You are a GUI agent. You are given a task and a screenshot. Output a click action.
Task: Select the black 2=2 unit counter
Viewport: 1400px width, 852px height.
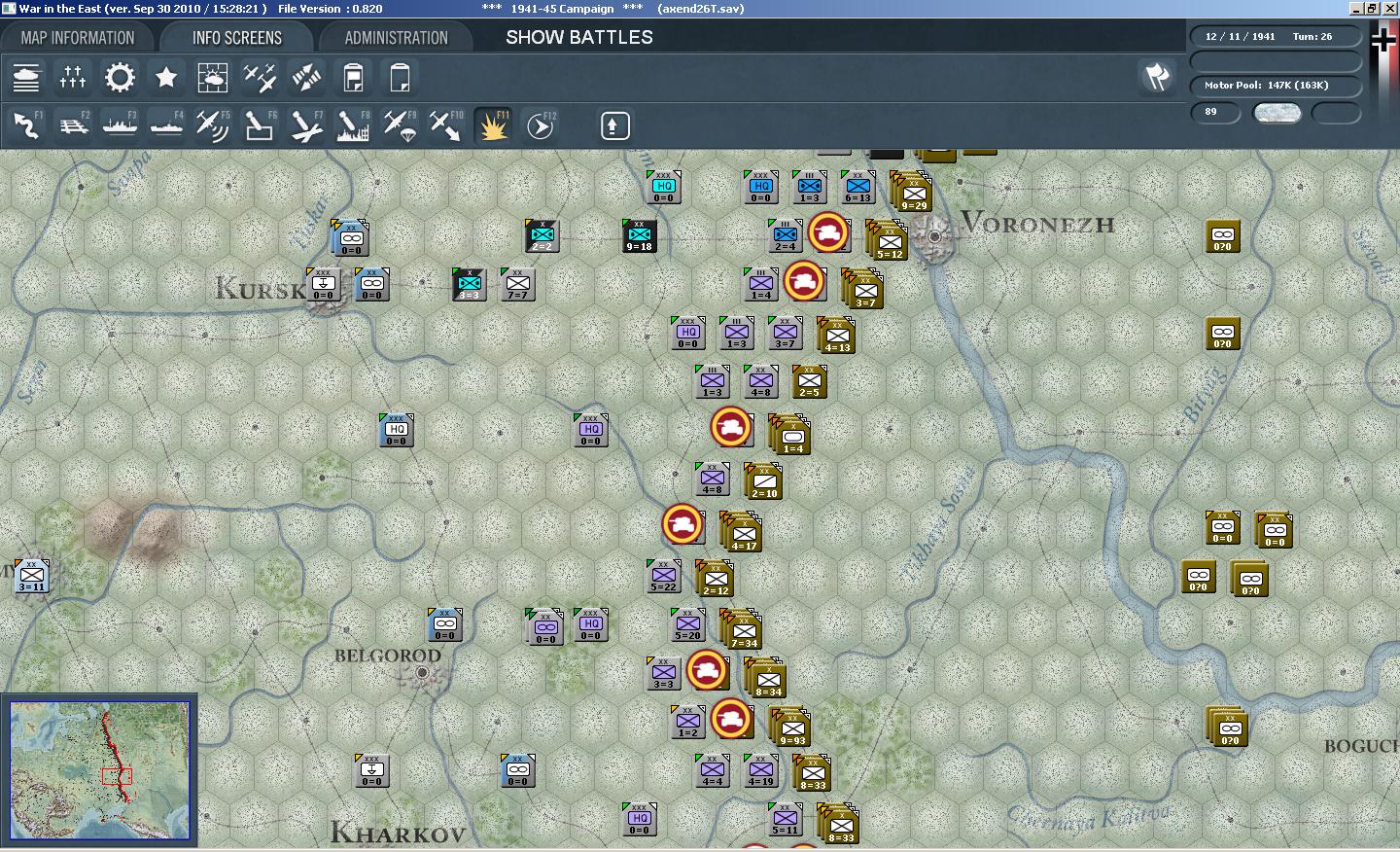tap(542, 236)
